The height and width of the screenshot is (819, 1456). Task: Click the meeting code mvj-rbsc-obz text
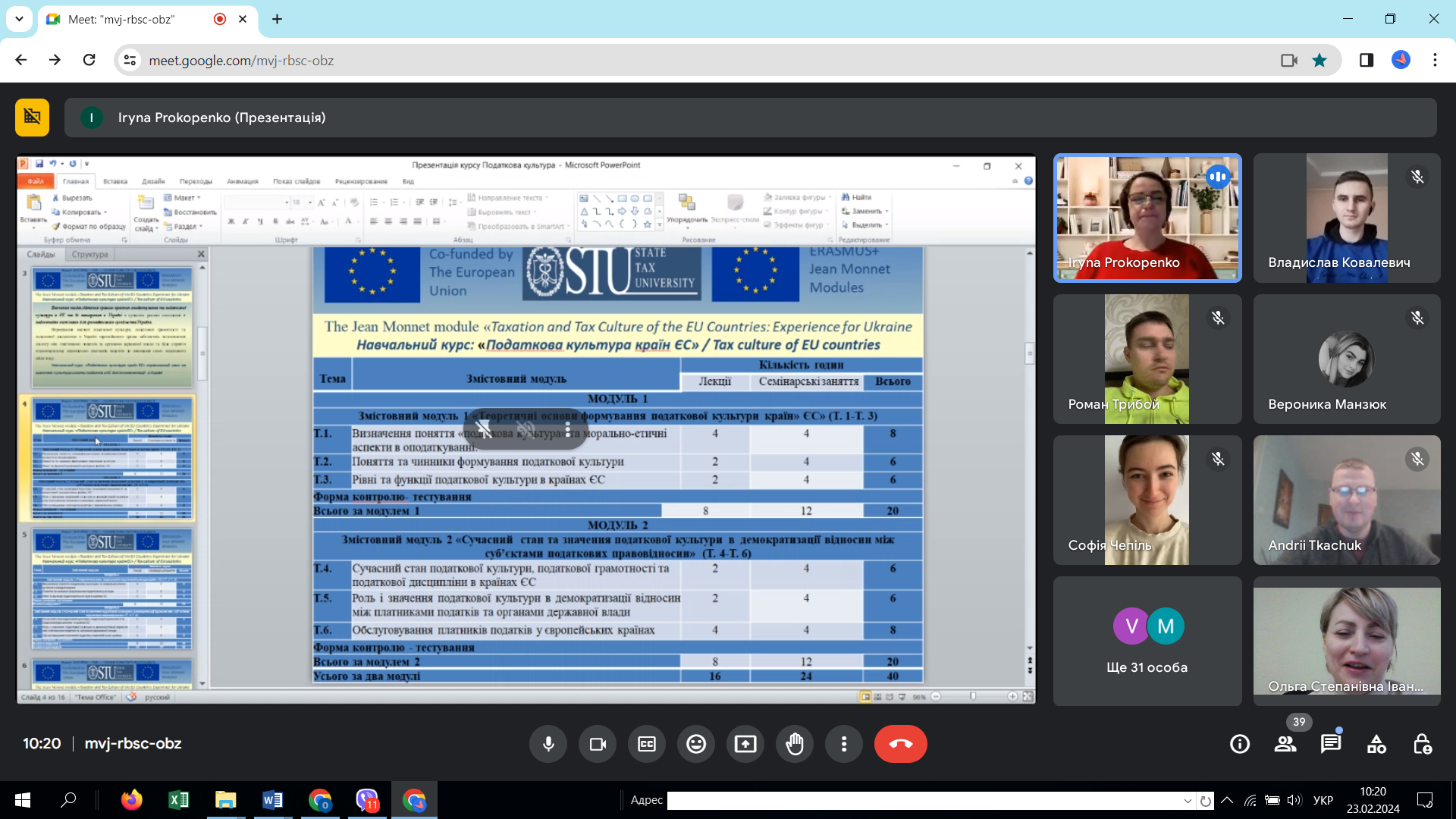click(x=133, y=743)
